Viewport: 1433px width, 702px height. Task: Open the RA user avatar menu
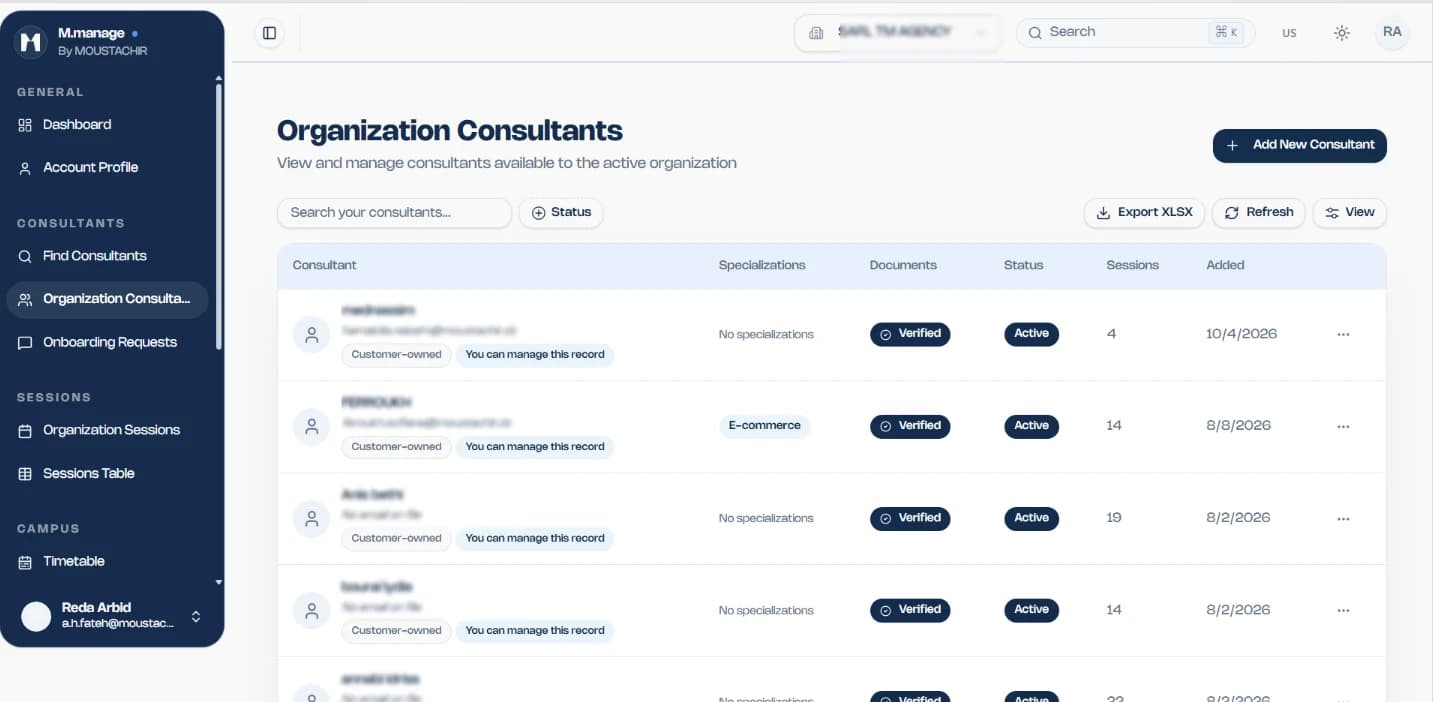pyautogui.click(x=1392, y=32)
